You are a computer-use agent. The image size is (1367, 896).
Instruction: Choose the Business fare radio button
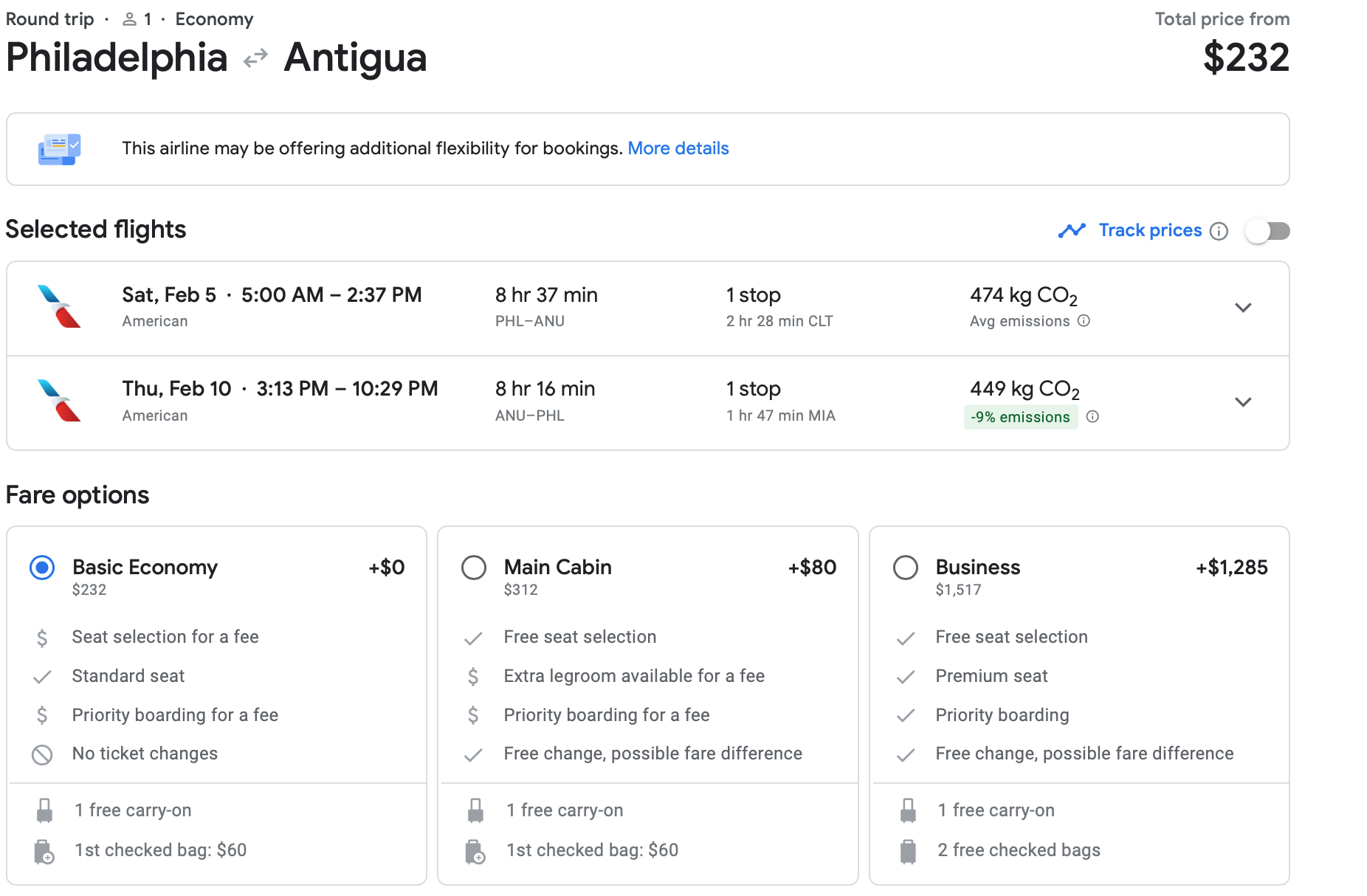pos(906,568)
